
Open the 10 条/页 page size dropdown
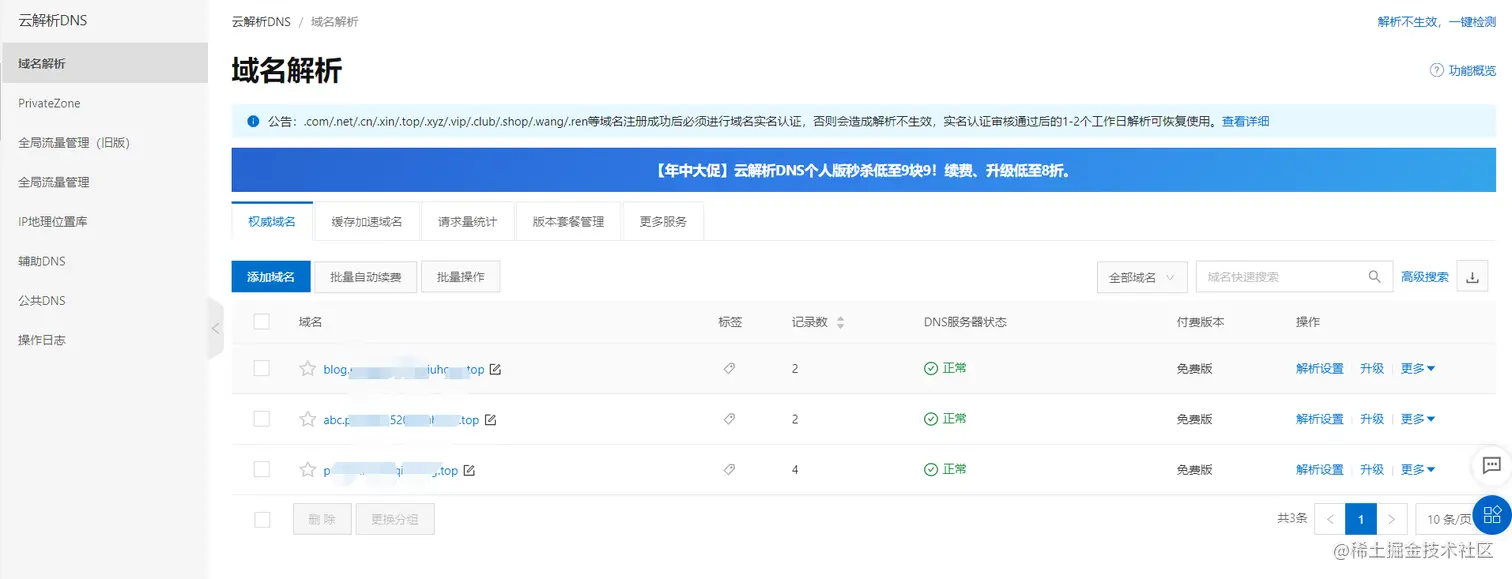(1449, 519)
